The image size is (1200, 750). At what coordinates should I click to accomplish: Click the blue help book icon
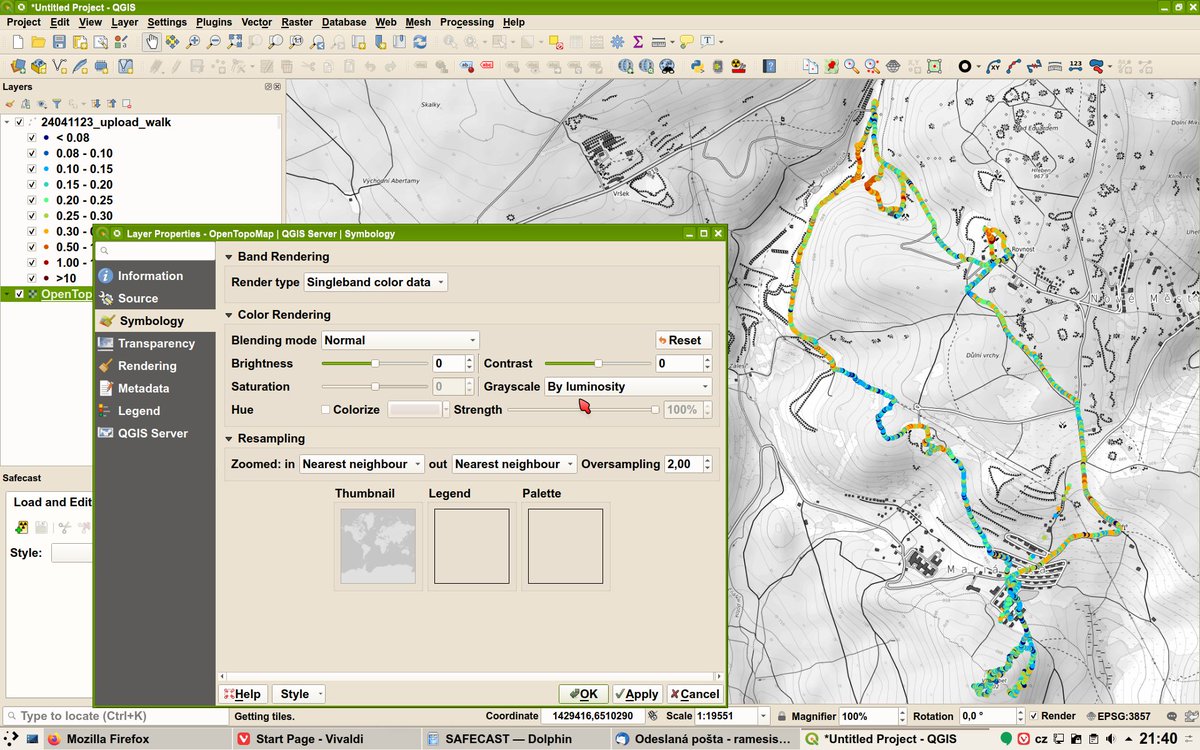(769, 66)
